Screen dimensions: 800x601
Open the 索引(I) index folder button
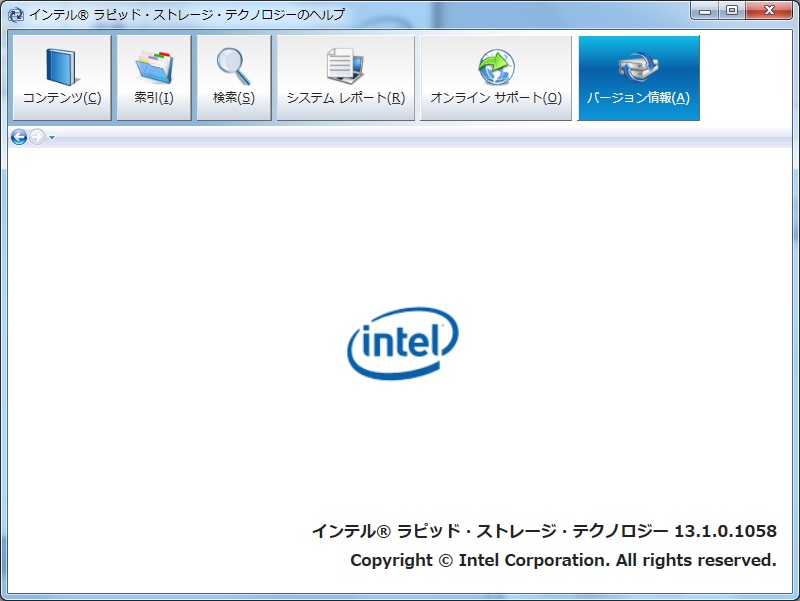(x=154, y=78)
